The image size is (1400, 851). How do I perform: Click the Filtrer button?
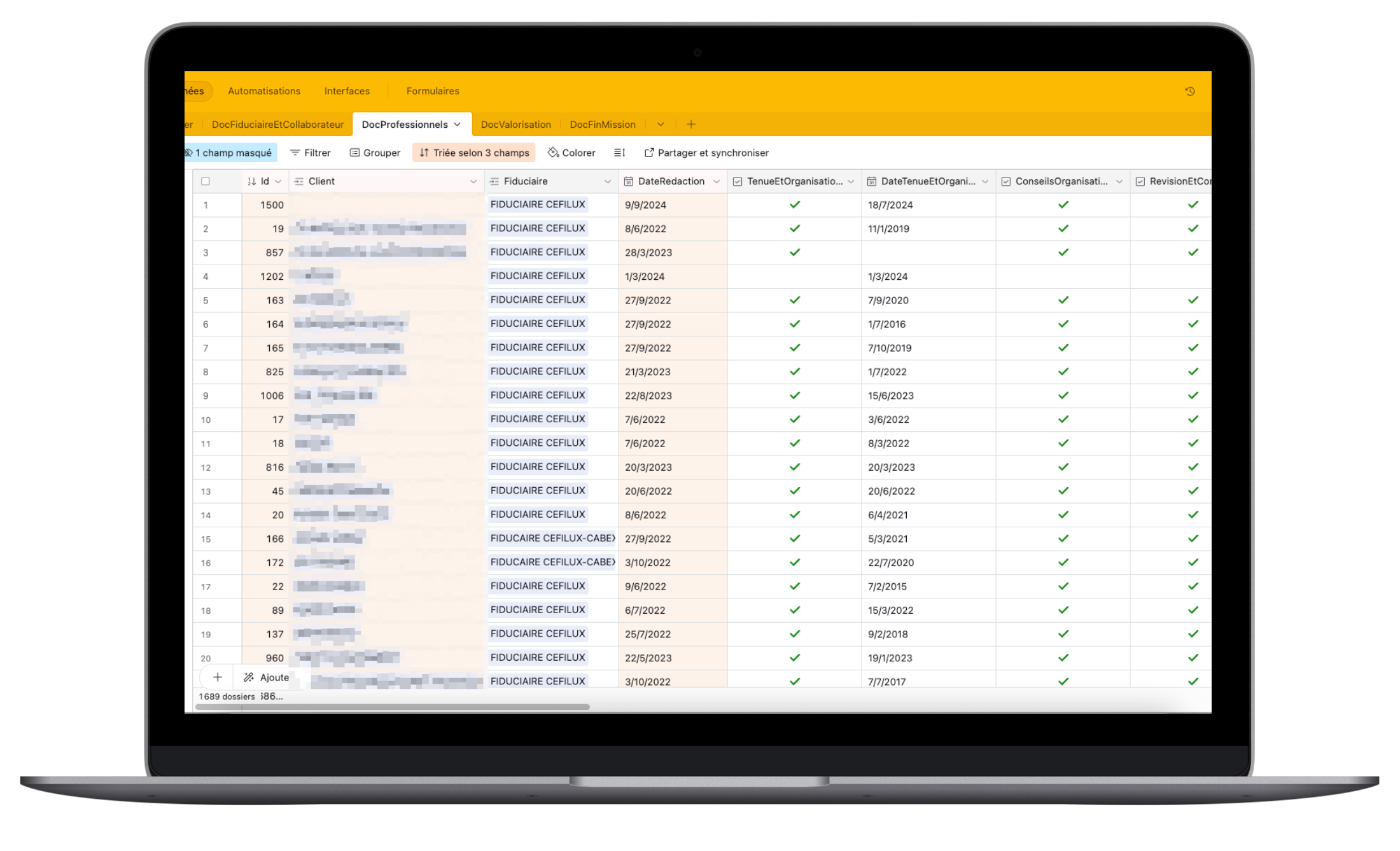coord(310,153)
